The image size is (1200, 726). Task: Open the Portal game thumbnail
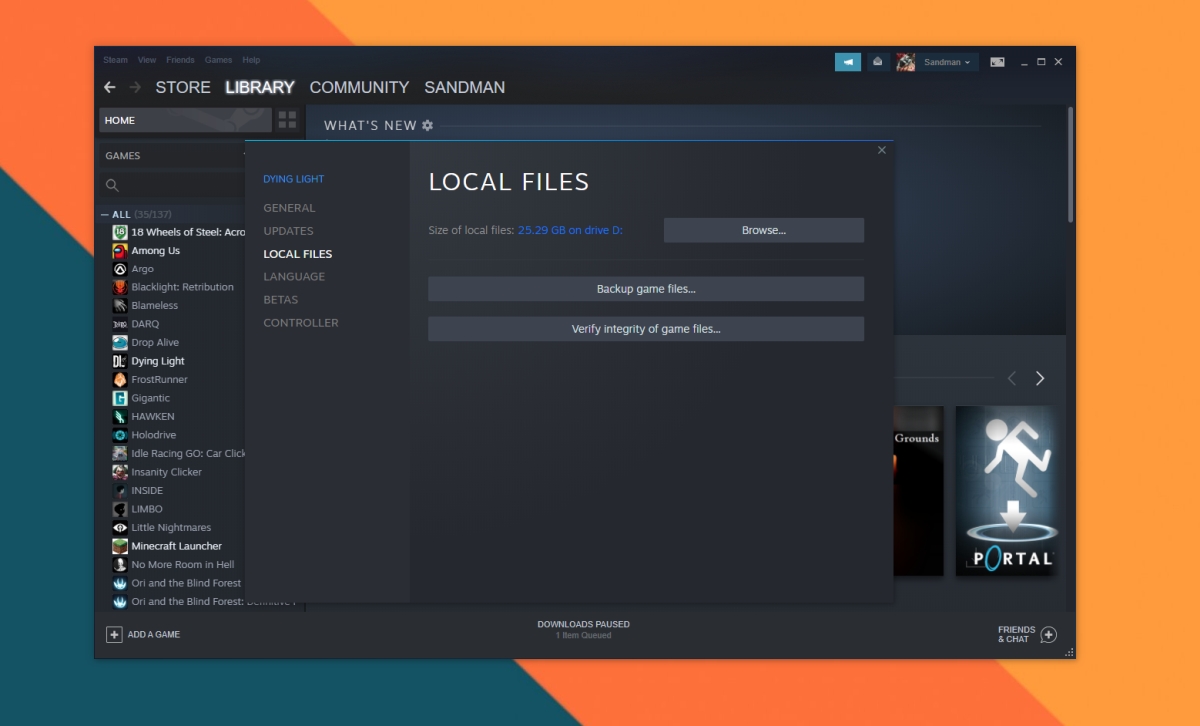[1006, 490]
